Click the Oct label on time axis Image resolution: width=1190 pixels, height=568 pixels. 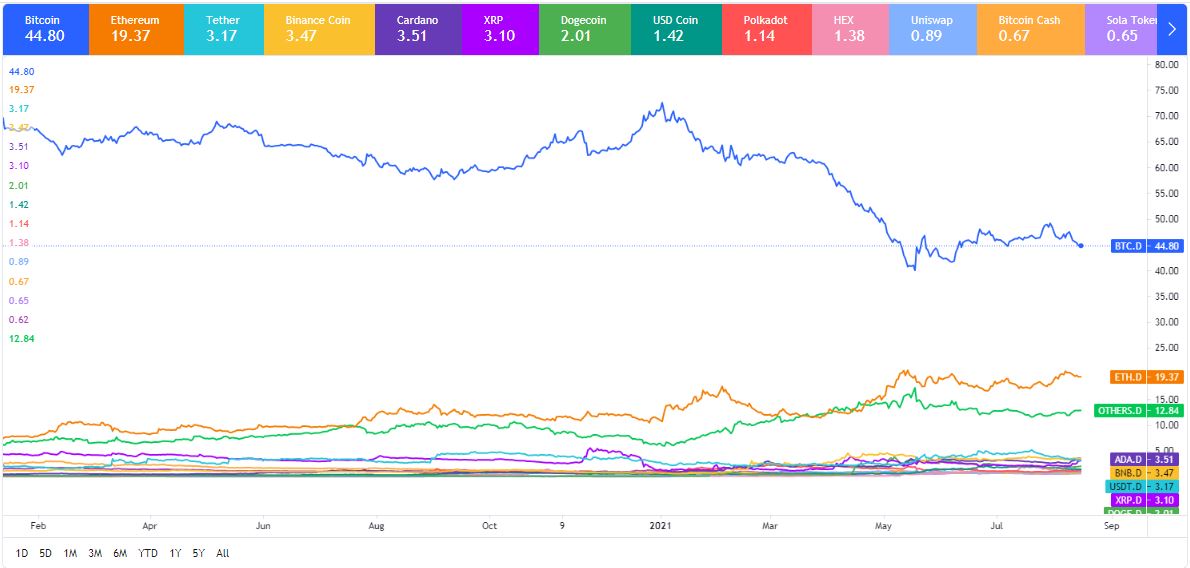pyautogui.click(x=490, y=525)
